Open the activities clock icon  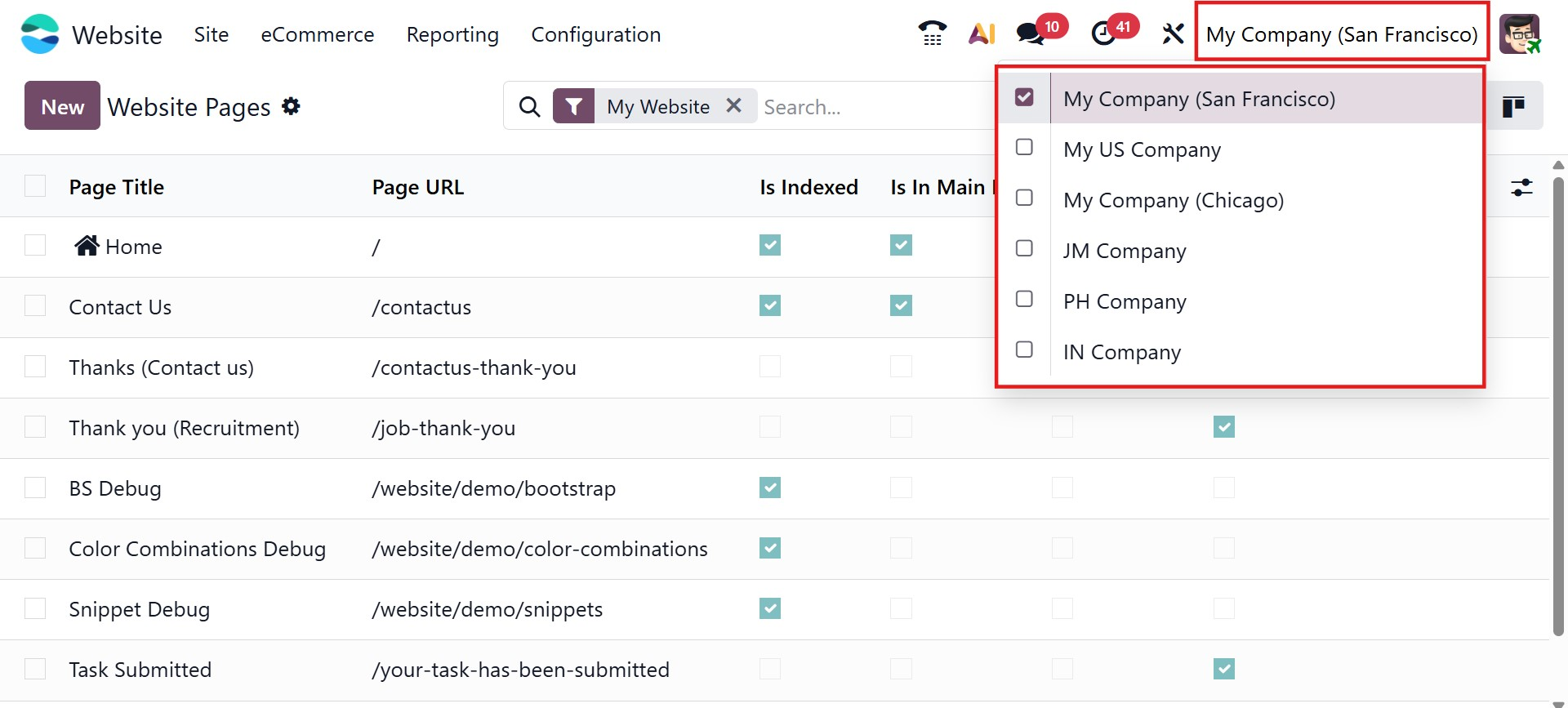coord(1104,33)
